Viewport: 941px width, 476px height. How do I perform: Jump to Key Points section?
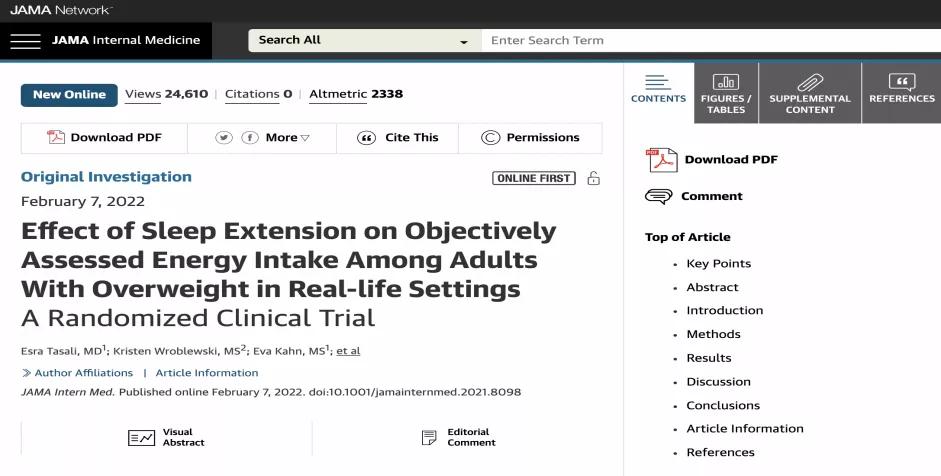(x=718, y=264)
